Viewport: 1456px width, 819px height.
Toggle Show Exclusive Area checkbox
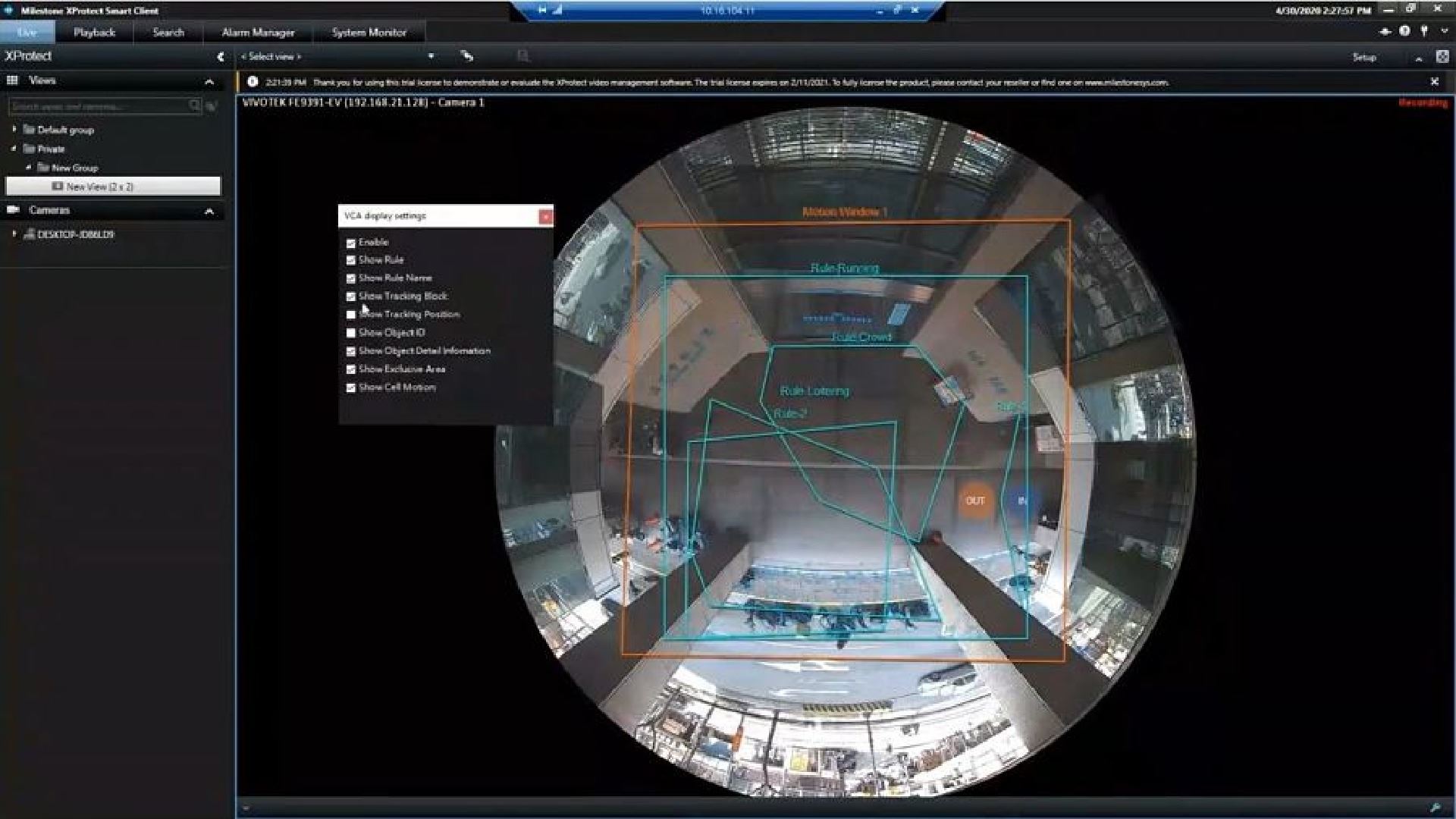(x=350, y=370)
